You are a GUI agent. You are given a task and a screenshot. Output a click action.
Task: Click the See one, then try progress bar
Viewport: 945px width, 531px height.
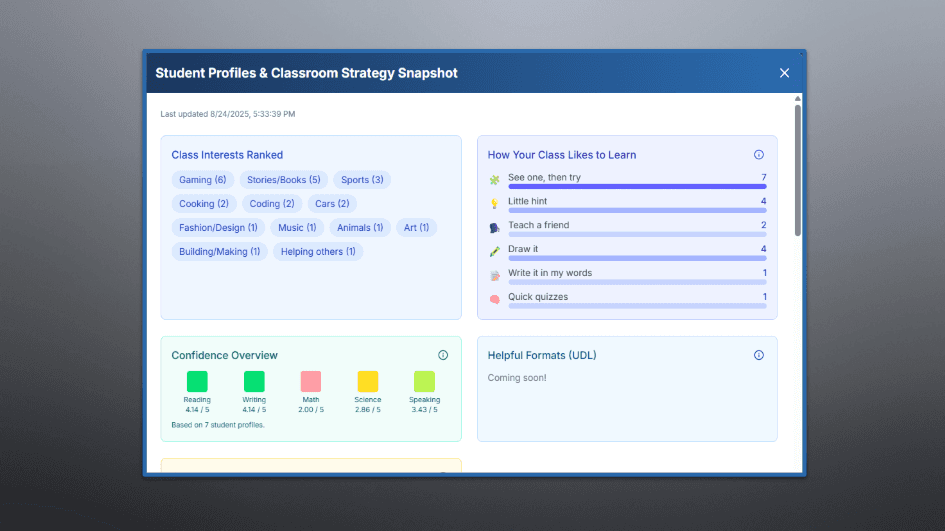pos(637,187)
